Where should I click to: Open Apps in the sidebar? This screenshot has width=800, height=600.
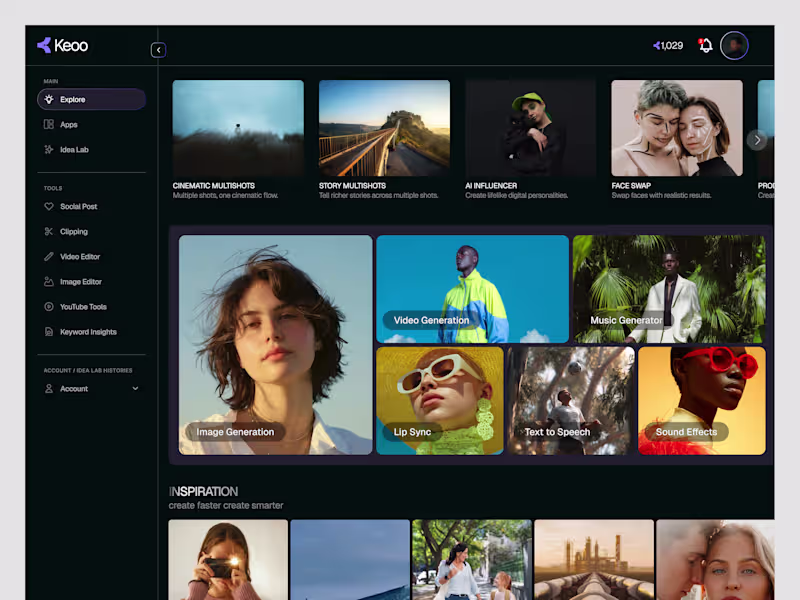point(91,124)
